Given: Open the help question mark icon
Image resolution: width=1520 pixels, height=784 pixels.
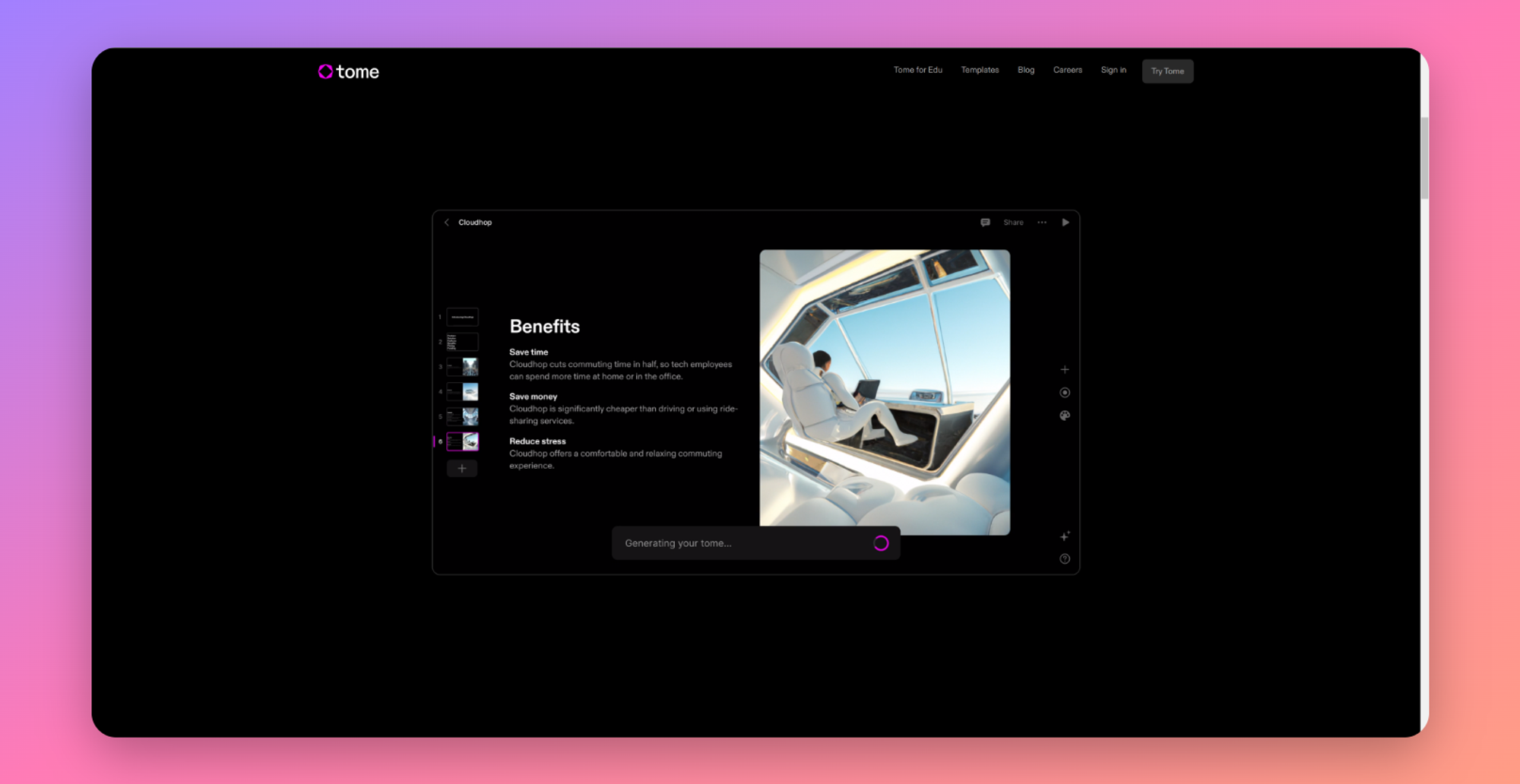Looking at the screenshot, I should click(x=1065, y=559).
